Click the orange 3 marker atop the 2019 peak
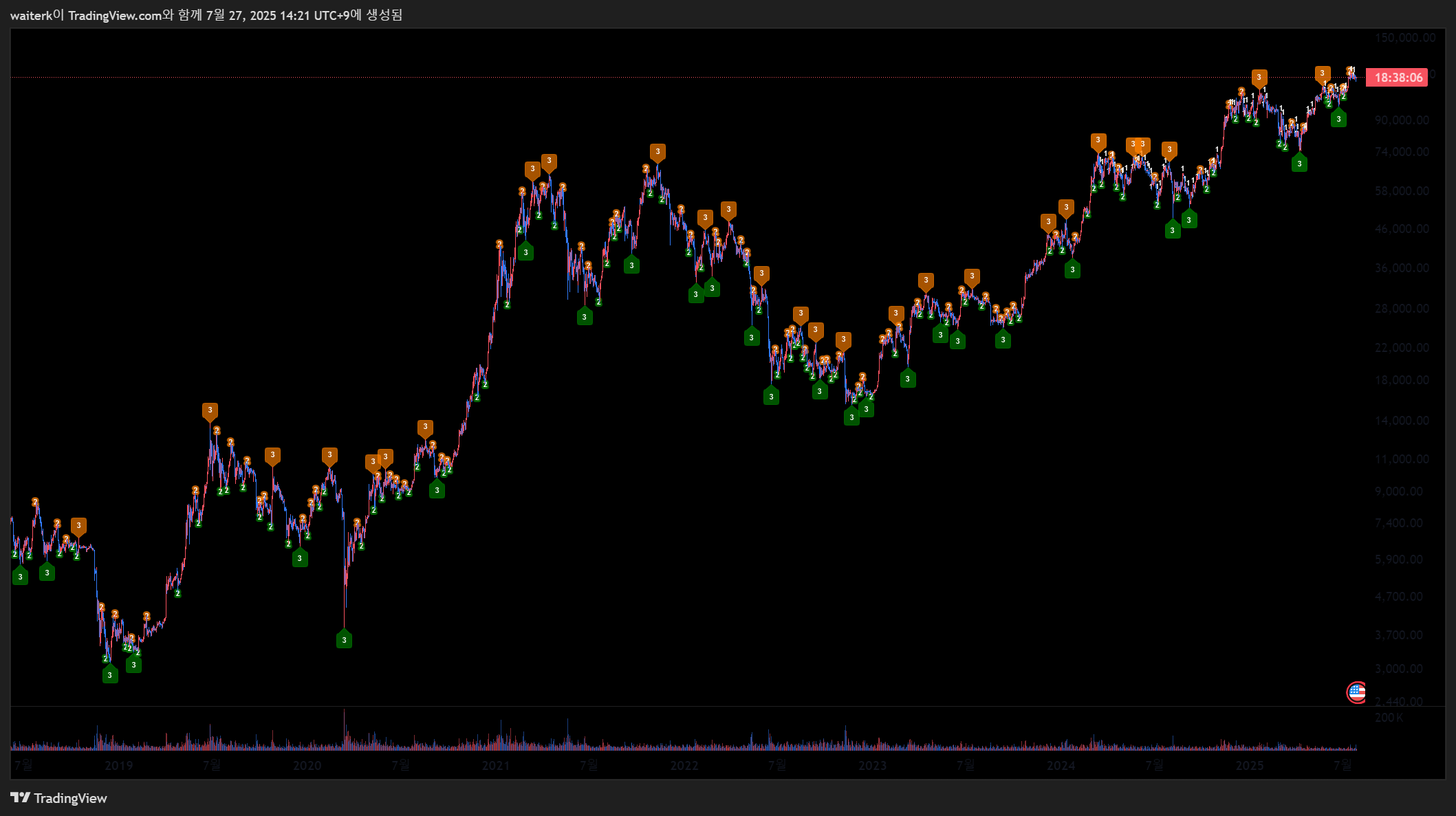Screen dimensions: 1456x816 coord(210,411)
